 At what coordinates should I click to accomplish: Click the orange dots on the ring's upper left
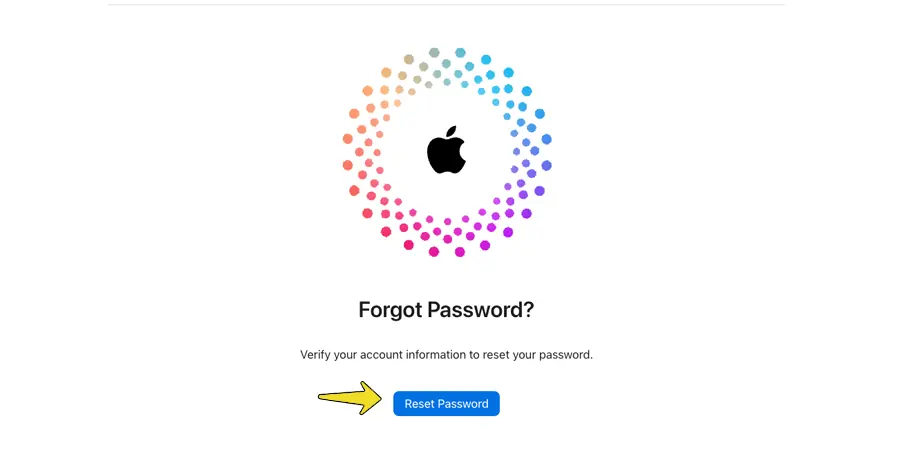click(385, 85)
